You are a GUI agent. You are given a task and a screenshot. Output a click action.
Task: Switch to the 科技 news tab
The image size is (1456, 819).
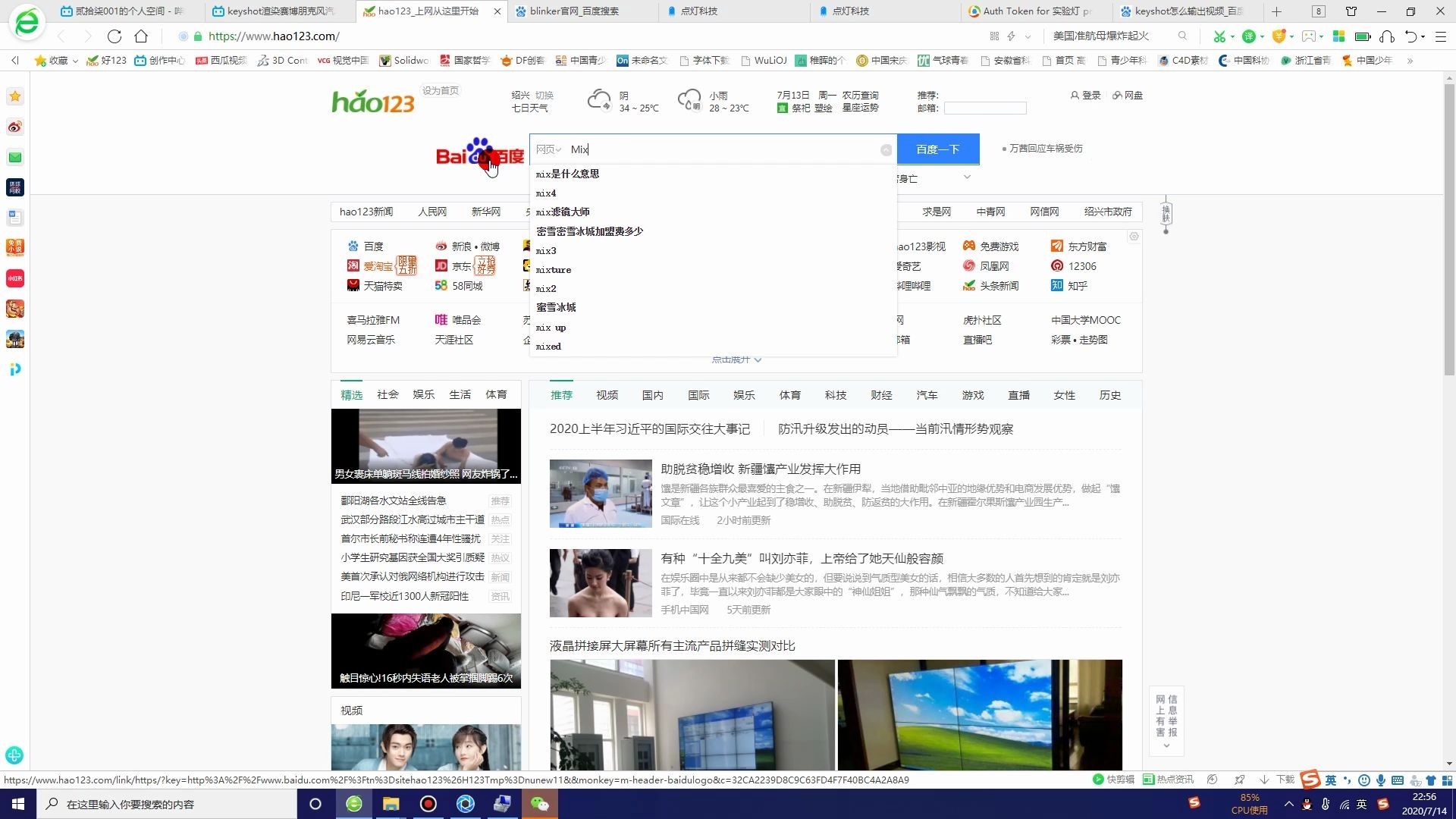pyautogui.click(x=836, y=395)
